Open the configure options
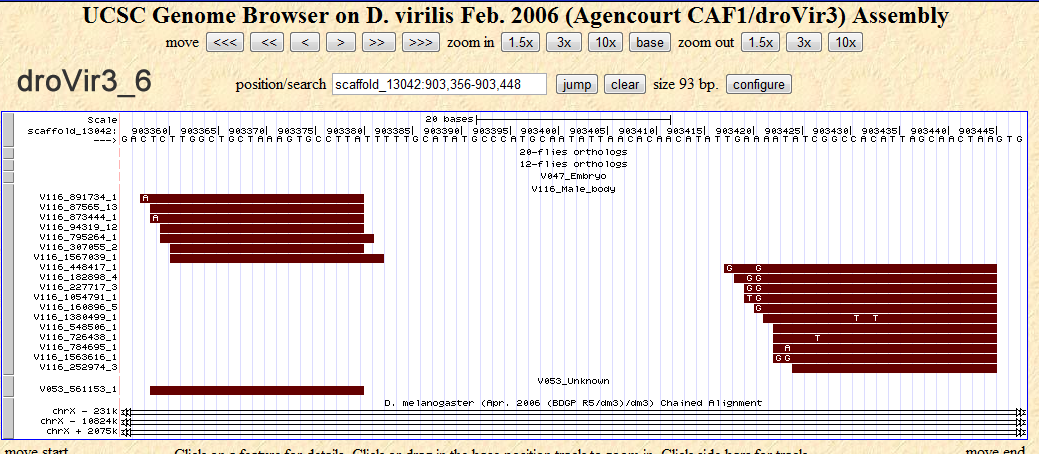This screenshot has width=1039, height=454. click(x=760, y=84)
